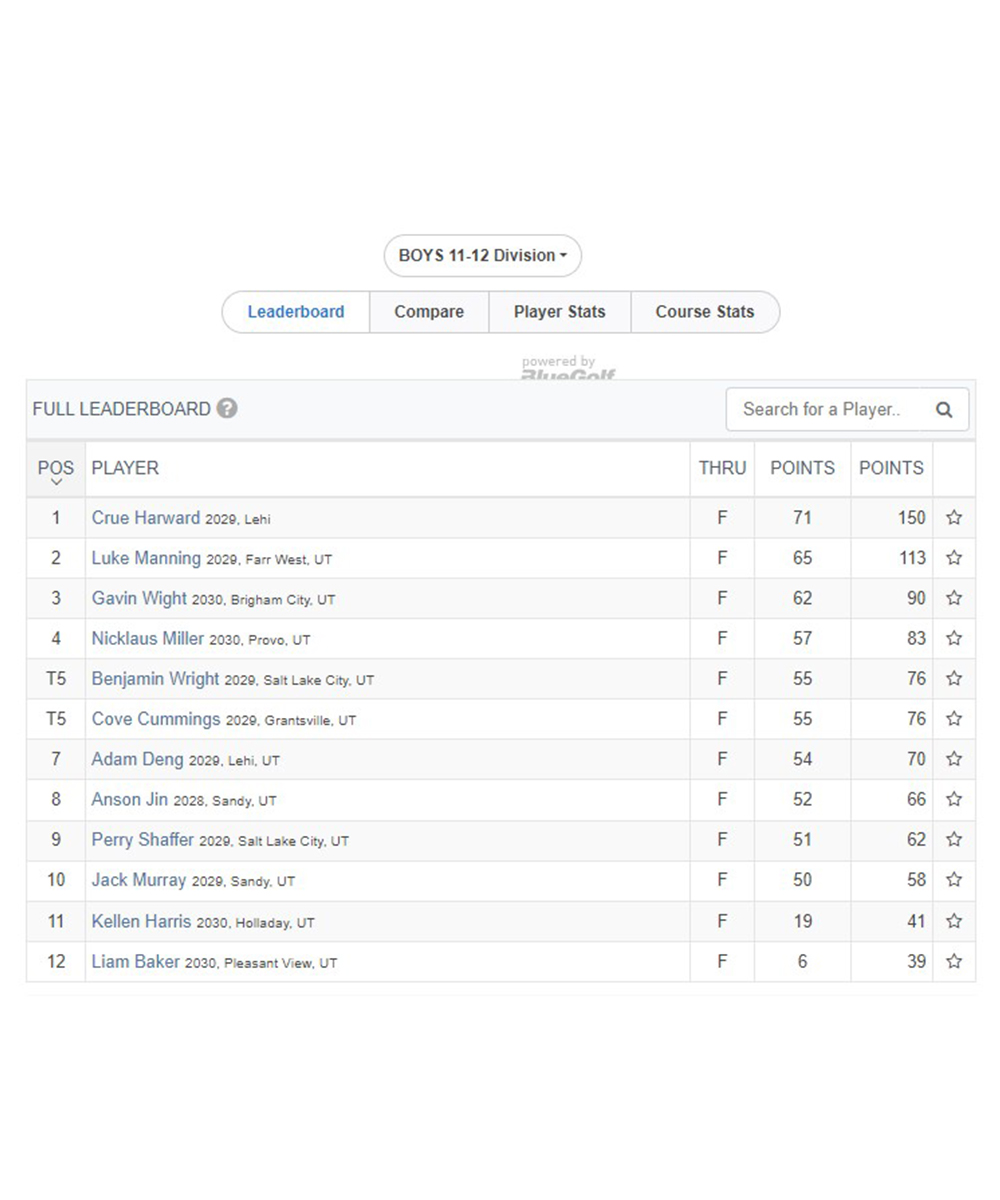Open the Player Stats tab
Viewport: 1000px width, 1200px height.
pyautogui.click(x=560, y=312)
